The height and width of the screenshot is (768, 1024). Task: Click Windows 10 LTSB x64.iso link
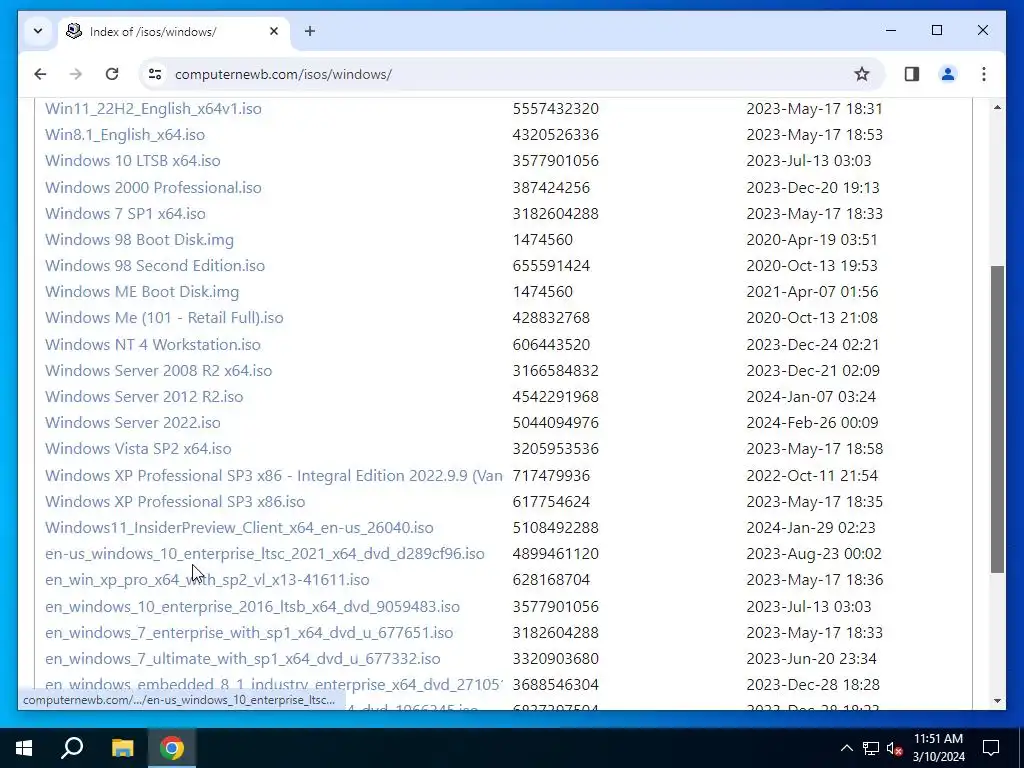133,161
